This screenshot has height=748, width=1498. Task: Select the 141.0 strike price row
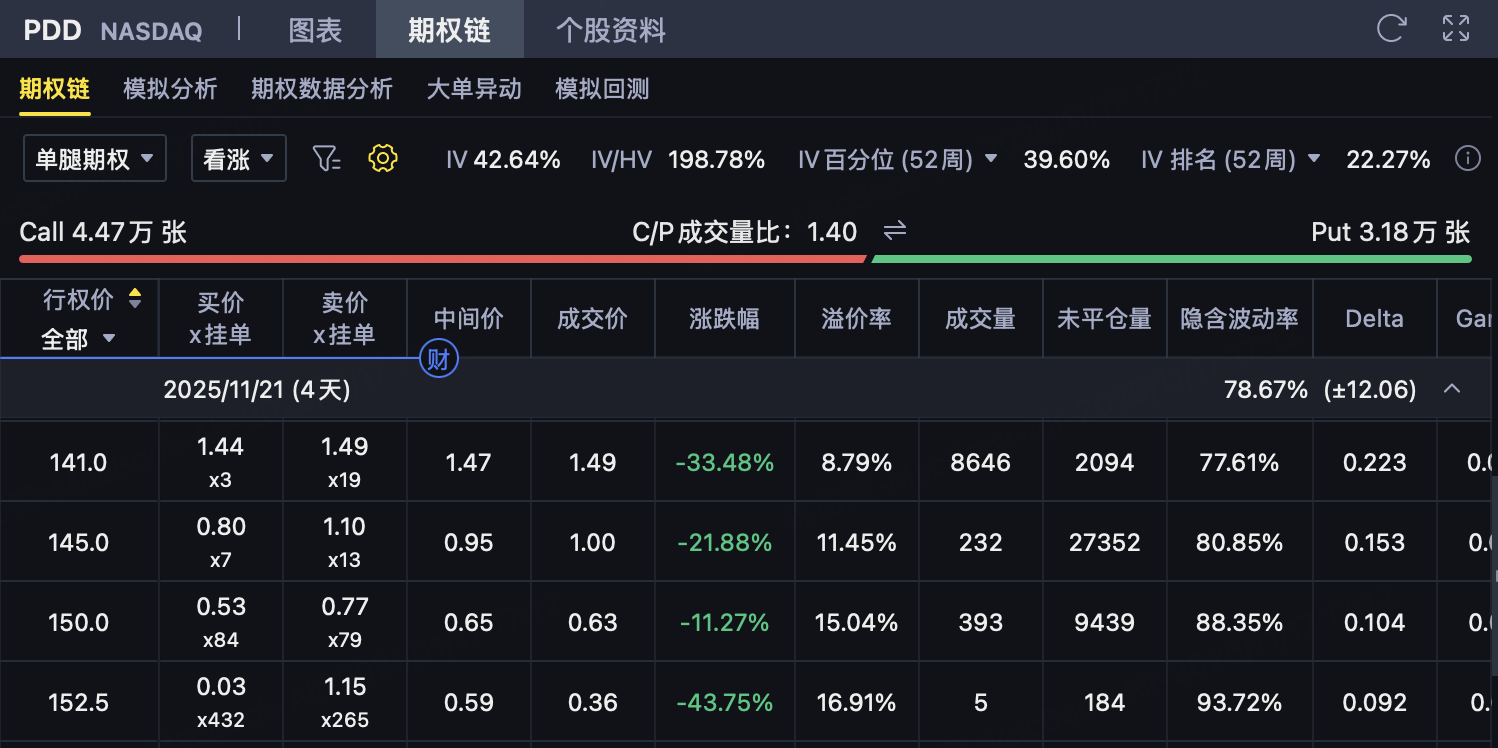(x=78, y=462)
